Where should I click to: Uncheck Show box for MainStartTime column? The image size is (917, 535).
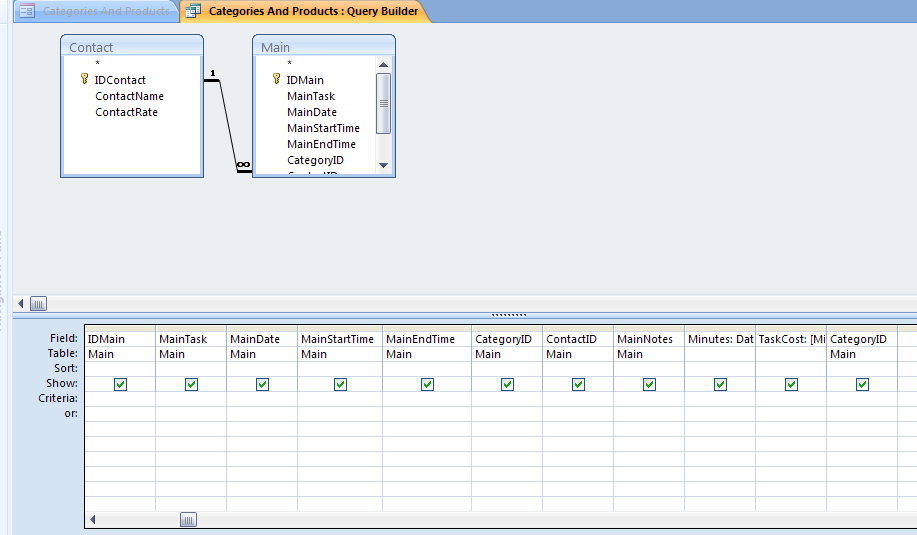coord(340,384)
